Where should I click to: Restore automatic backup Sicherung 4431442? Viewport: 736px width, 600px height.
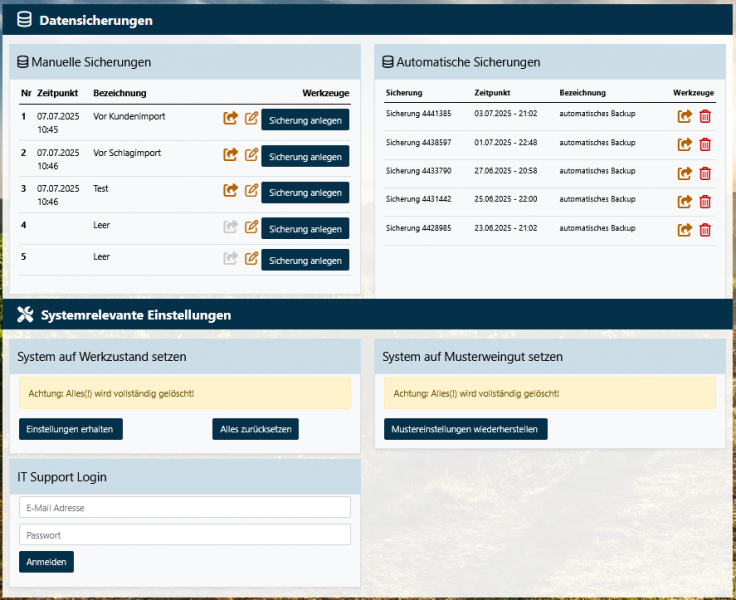coord(685,201)
